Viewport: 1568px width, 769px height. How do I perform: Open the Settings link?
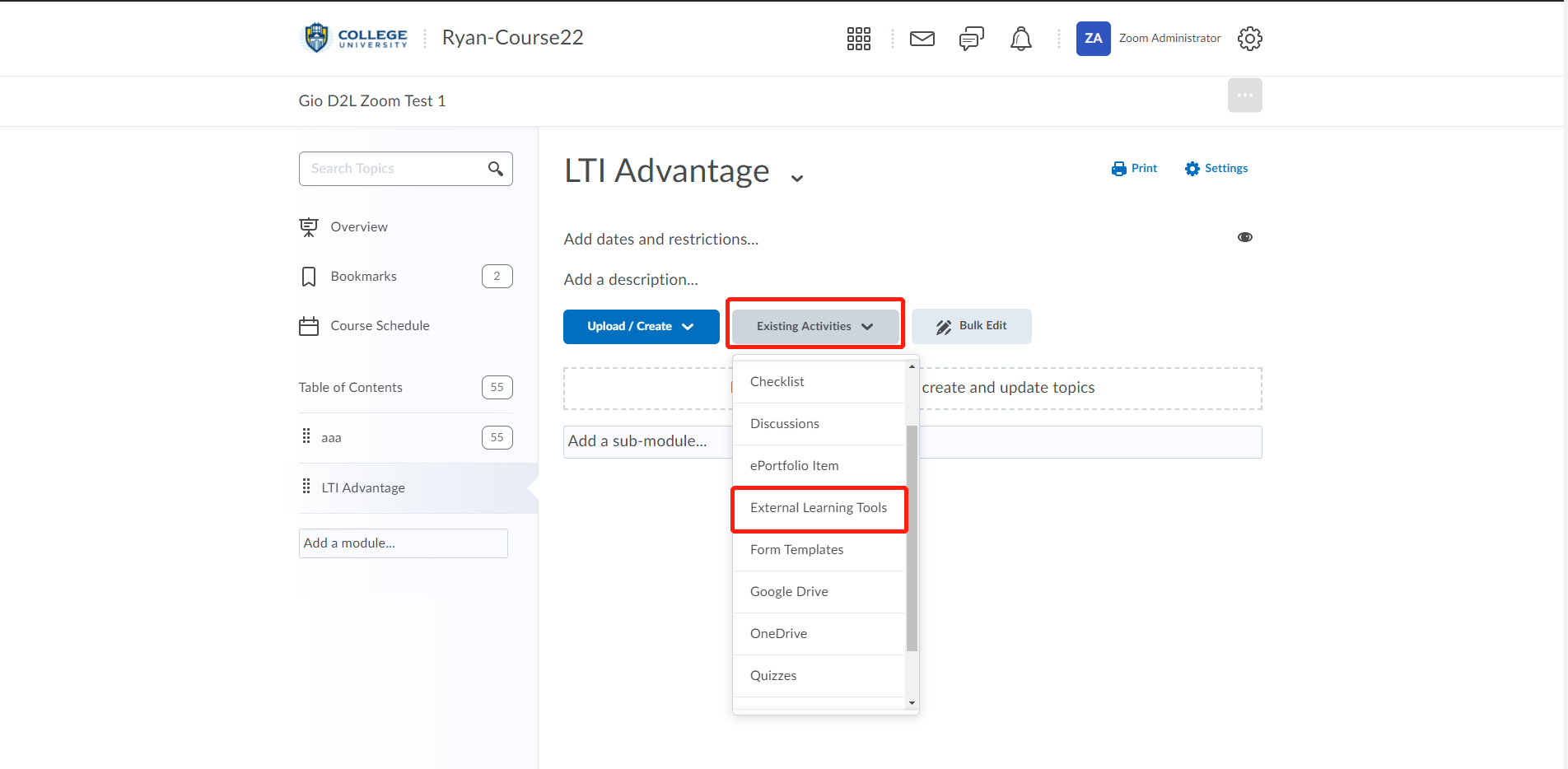[x=1216, y=169]
